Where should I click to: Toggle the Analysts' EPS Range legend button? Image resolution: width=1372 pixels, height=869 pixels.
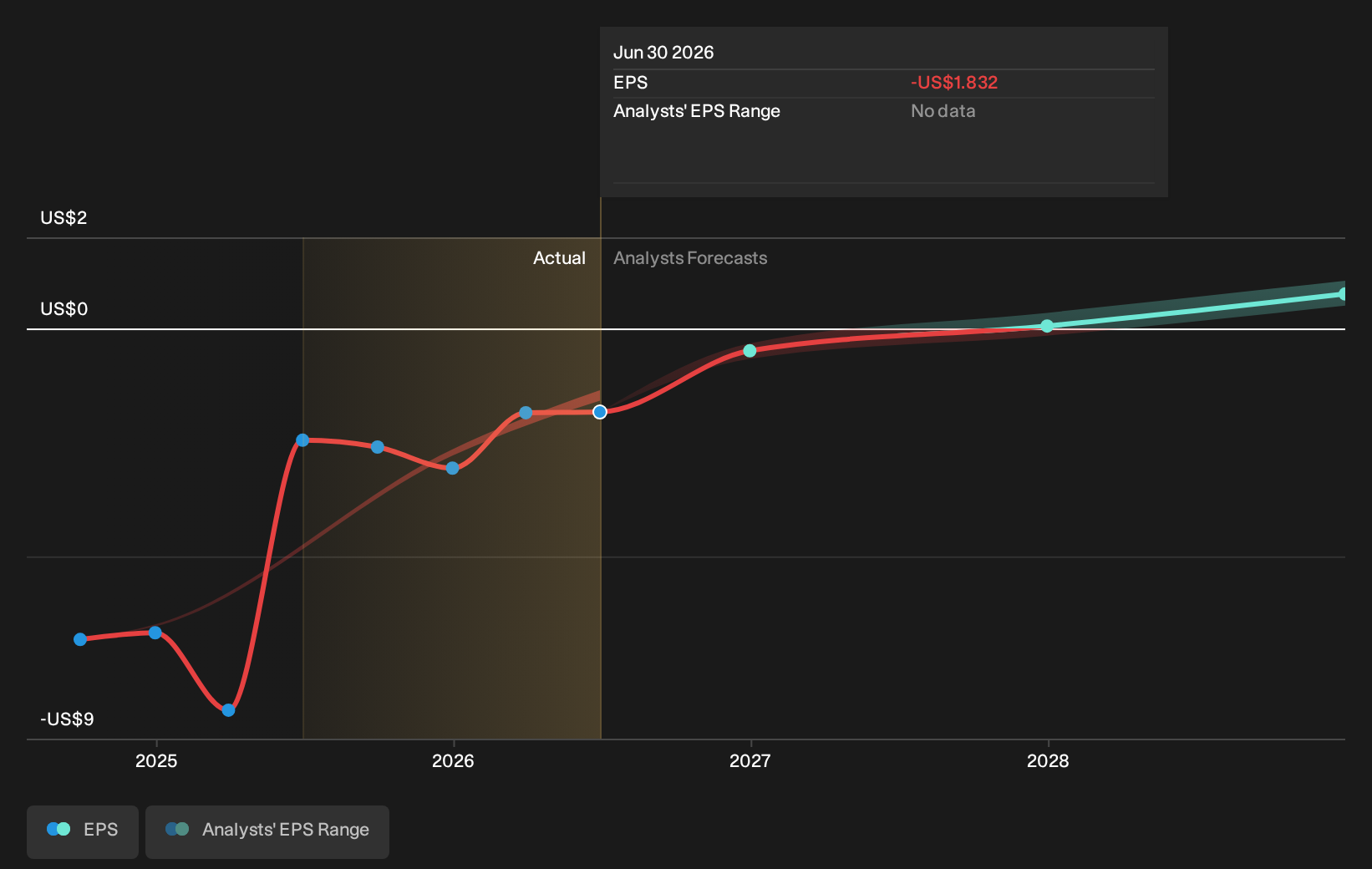267,831
